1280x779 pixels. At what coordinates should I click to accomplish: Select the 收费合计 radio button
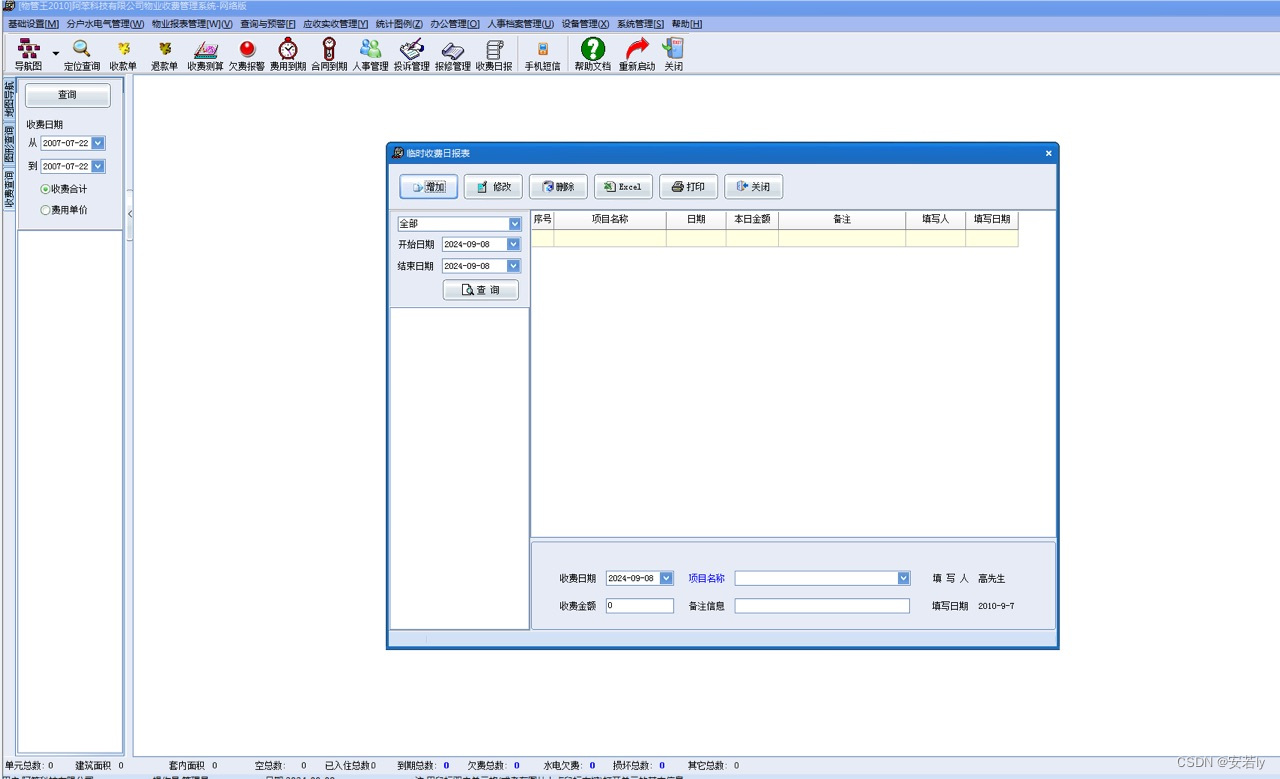click(x=64, y=189)
